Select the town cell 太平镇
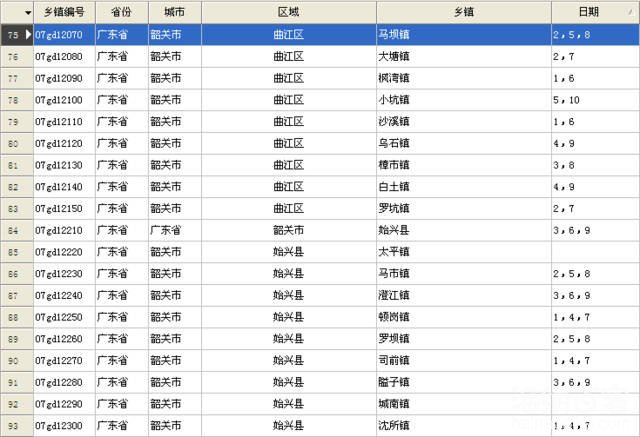This screenshot has width=640, height=437. [x=464, y=252]
